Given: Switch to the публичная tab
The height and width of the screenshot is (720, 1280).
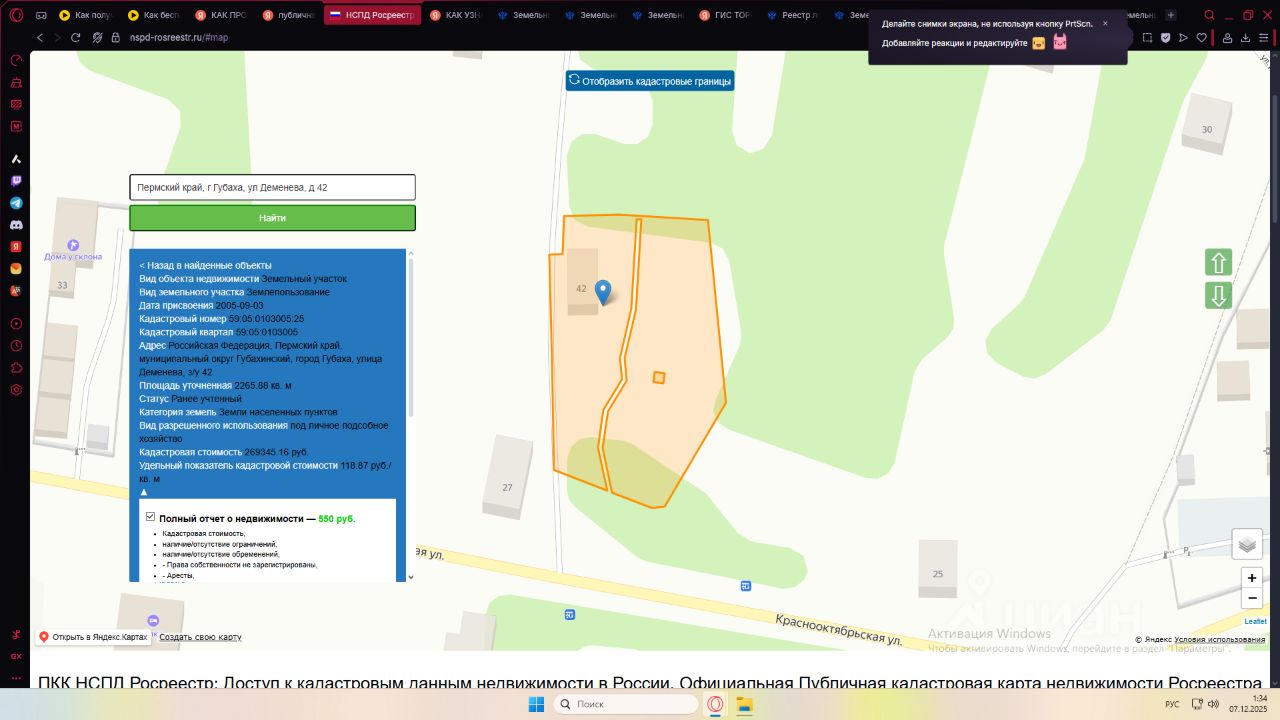Looking at the screenshot, I should point(289,15).
